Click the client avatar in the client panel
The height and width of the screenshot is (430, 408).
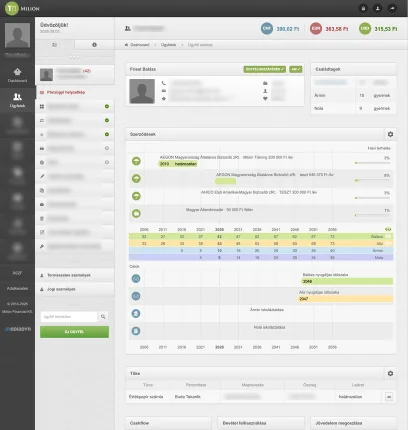tap(46, 75)
